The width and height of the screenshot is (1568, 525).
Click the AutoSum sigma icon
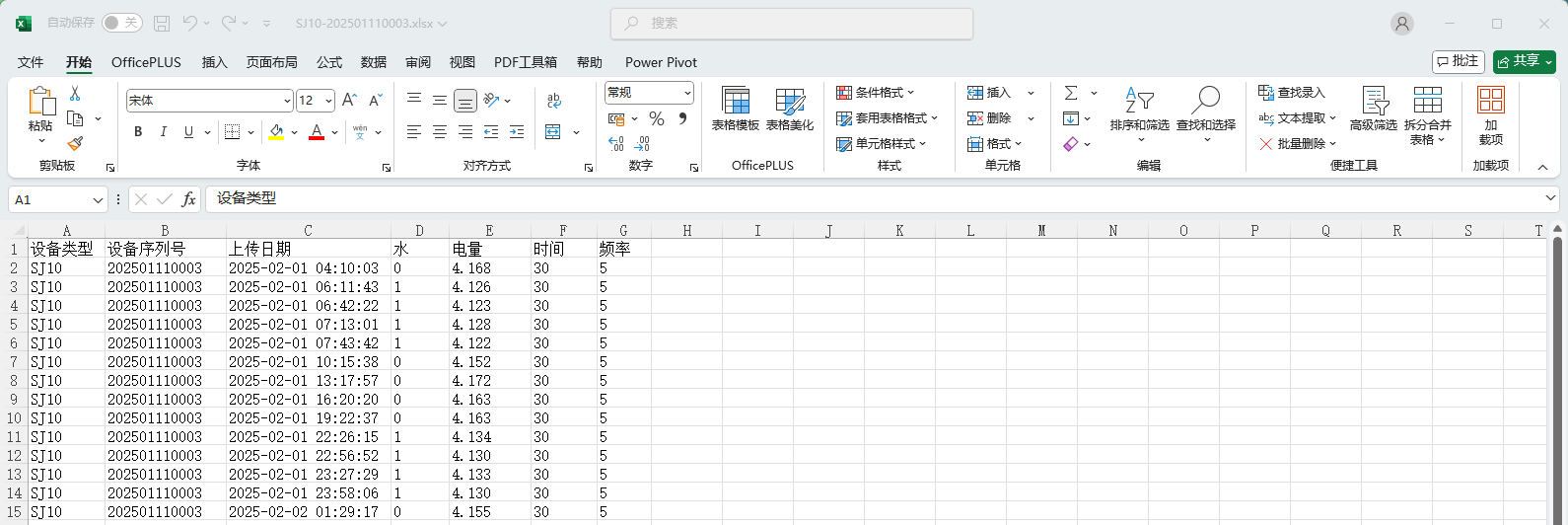(x=1071, y=93)
